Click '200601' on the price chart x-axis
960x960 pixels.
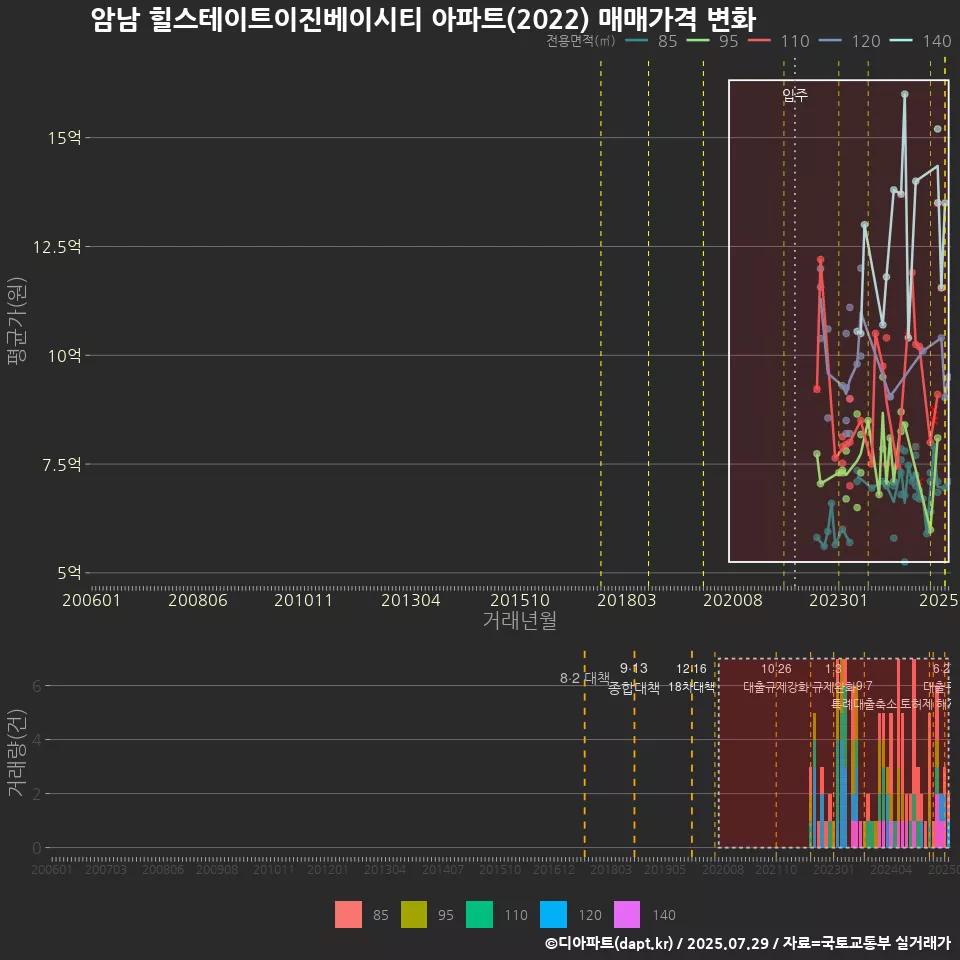[x=91, y=600]
